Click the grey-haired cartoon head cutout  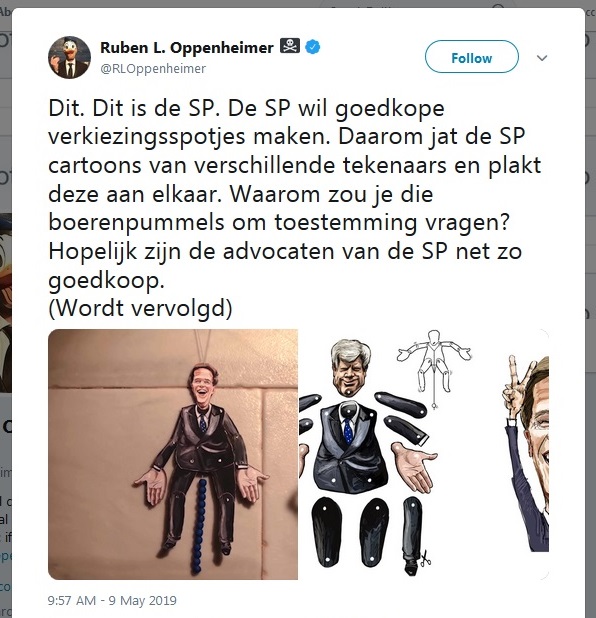350,368
